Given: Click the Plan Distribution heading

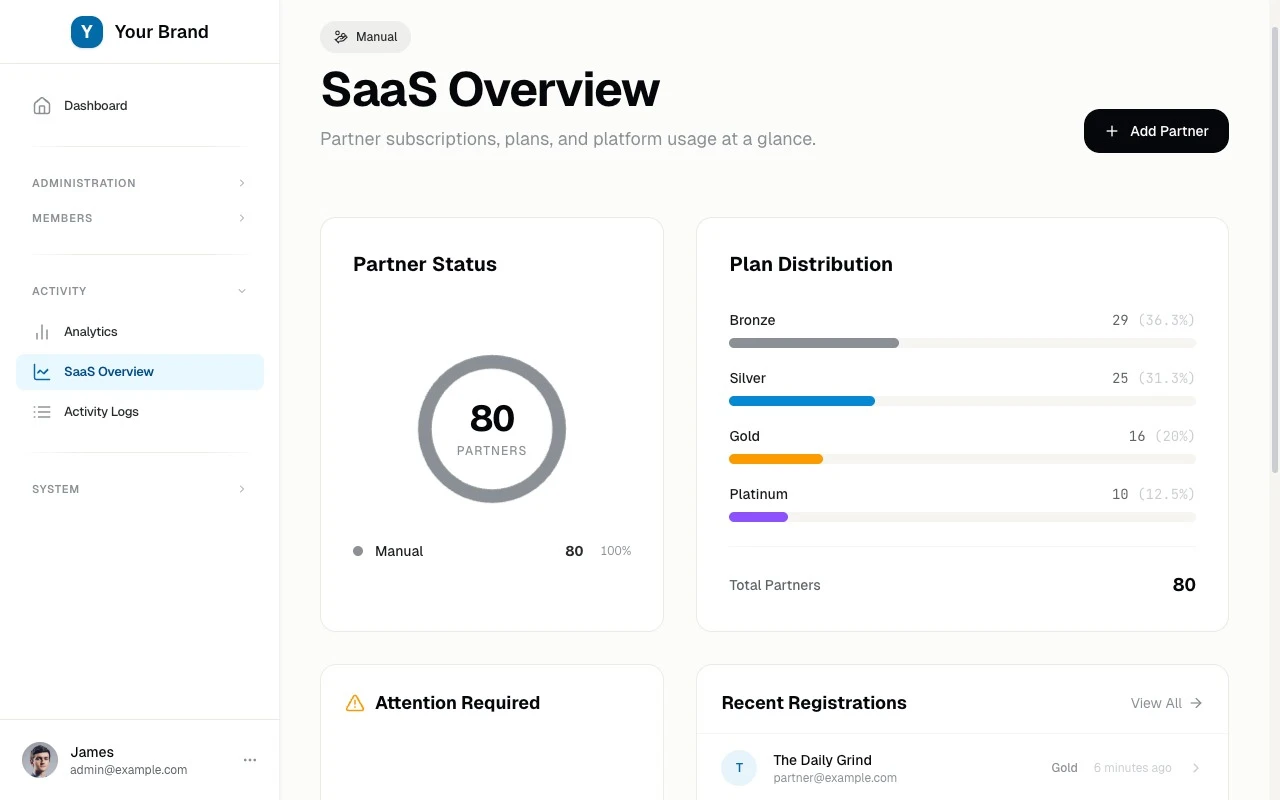Looking at the screenshot, I should pyautogui.click(x=811, y=264).
